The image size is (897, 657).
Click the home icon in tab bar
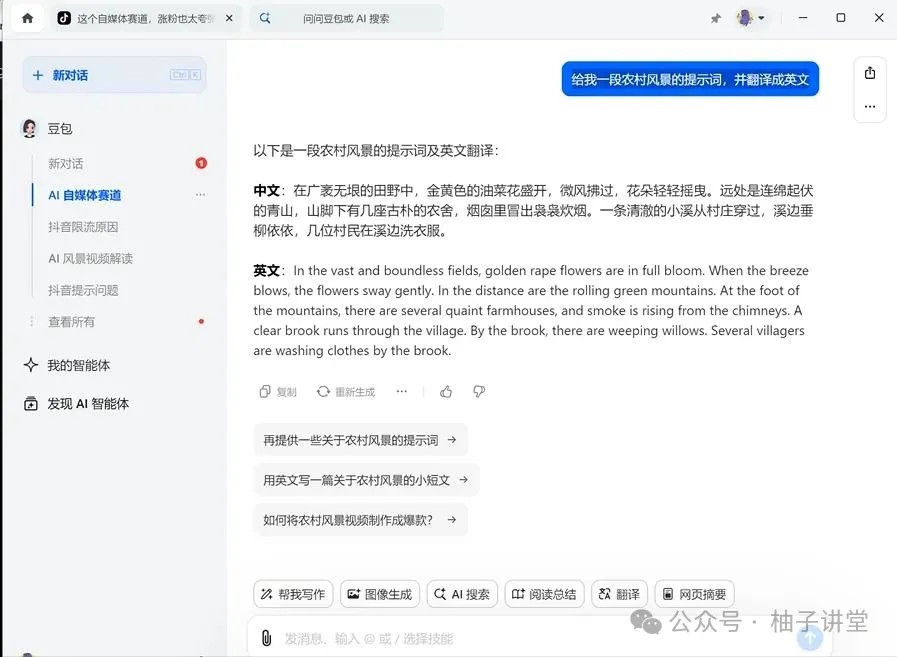27,18
